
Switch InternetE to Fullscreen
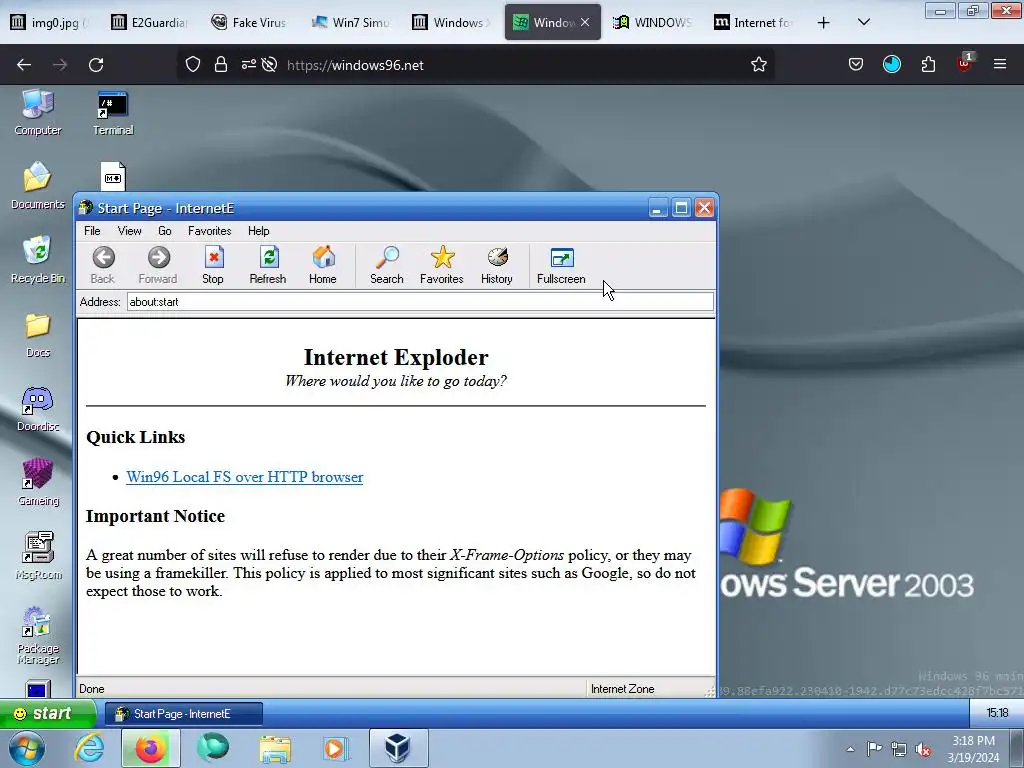561,264
